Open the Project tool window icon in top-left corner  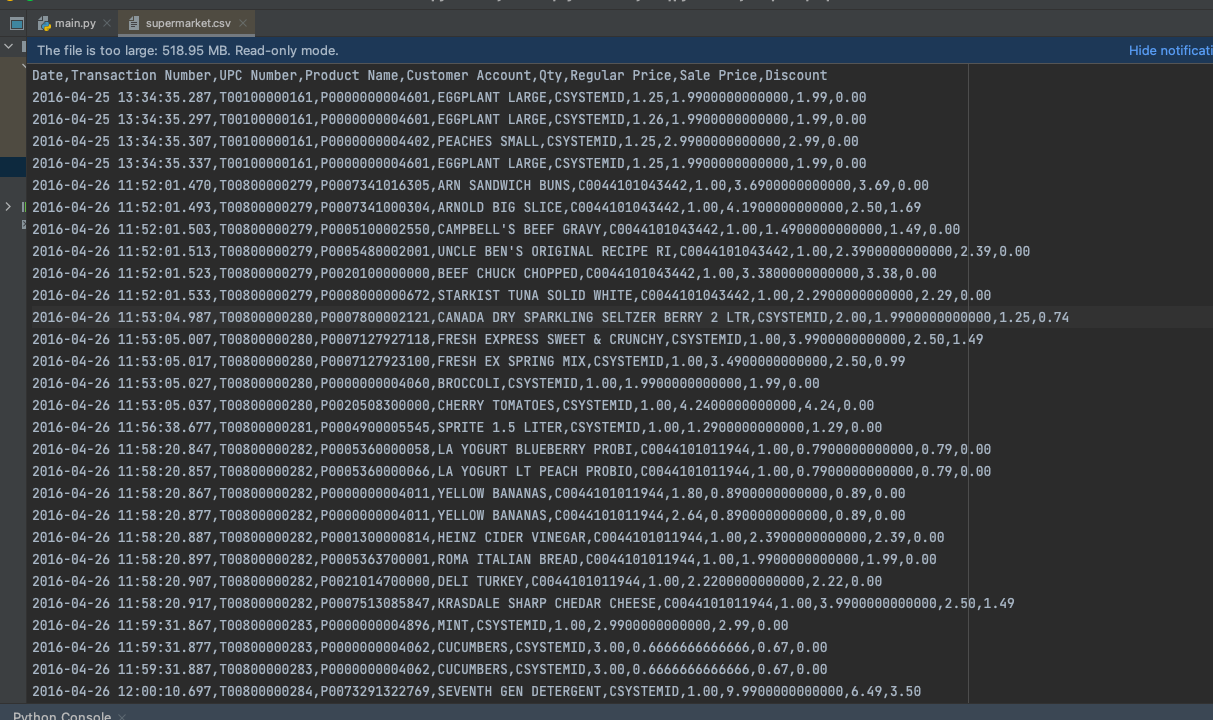click(16, 22)
